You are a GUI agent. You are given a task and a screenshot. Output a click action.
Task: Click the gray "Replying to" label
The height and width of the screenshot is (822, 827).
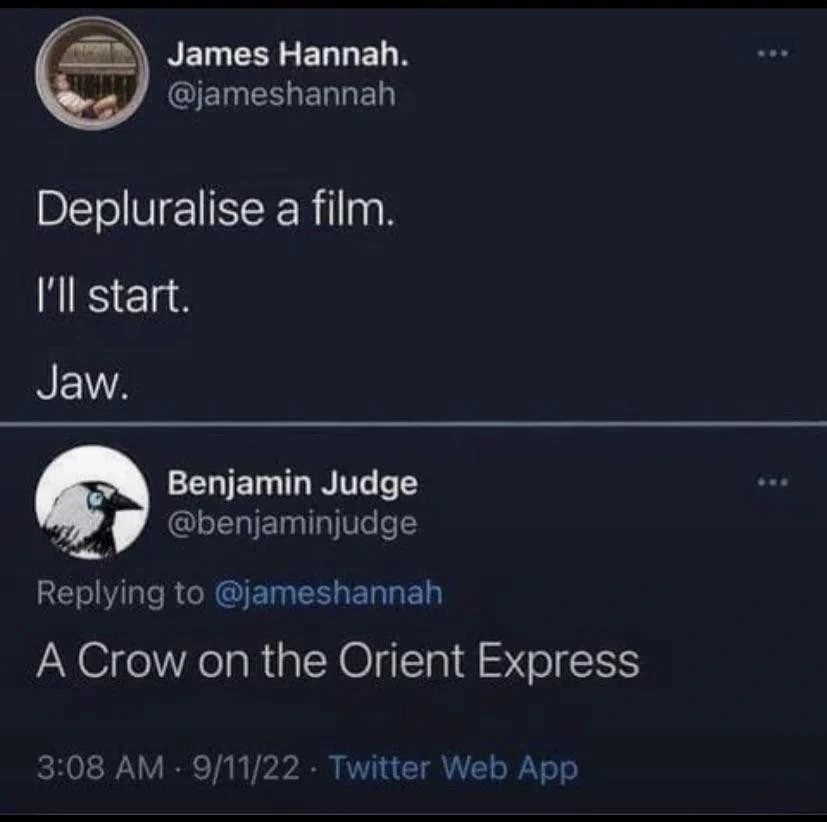point(120,594)
